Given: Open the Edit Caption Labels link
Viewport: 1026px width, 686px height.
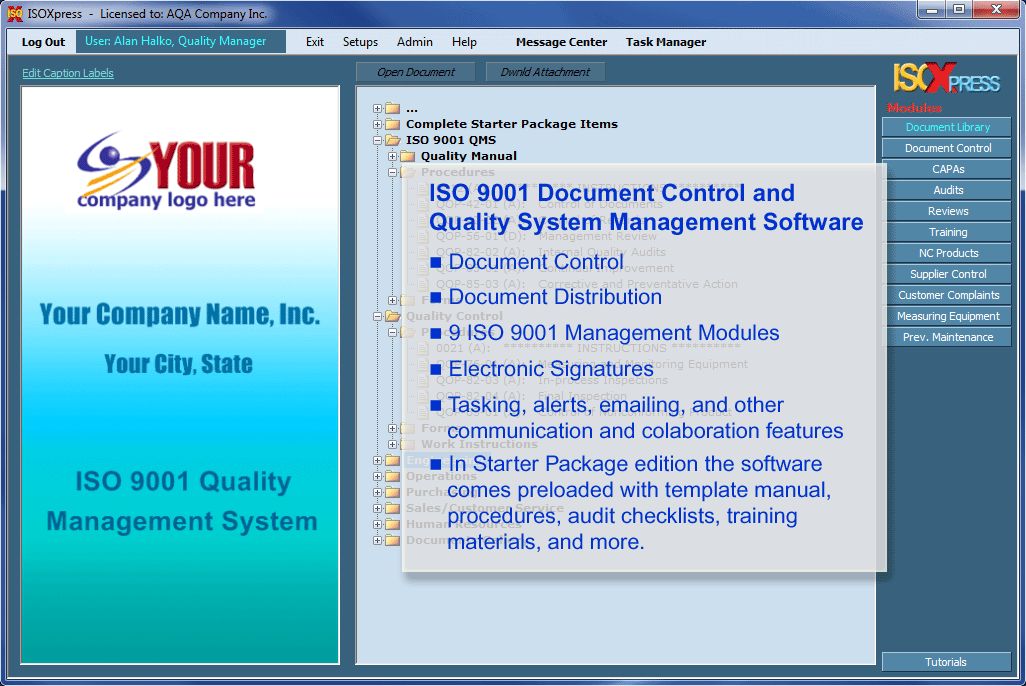Looking at the screenshot, I should pos(67,73).
